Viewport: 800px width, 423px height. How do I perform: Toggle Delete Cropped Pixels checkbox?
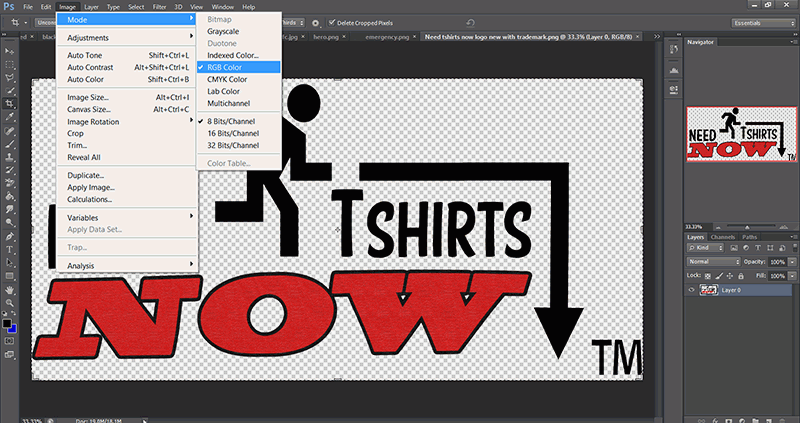332,23
